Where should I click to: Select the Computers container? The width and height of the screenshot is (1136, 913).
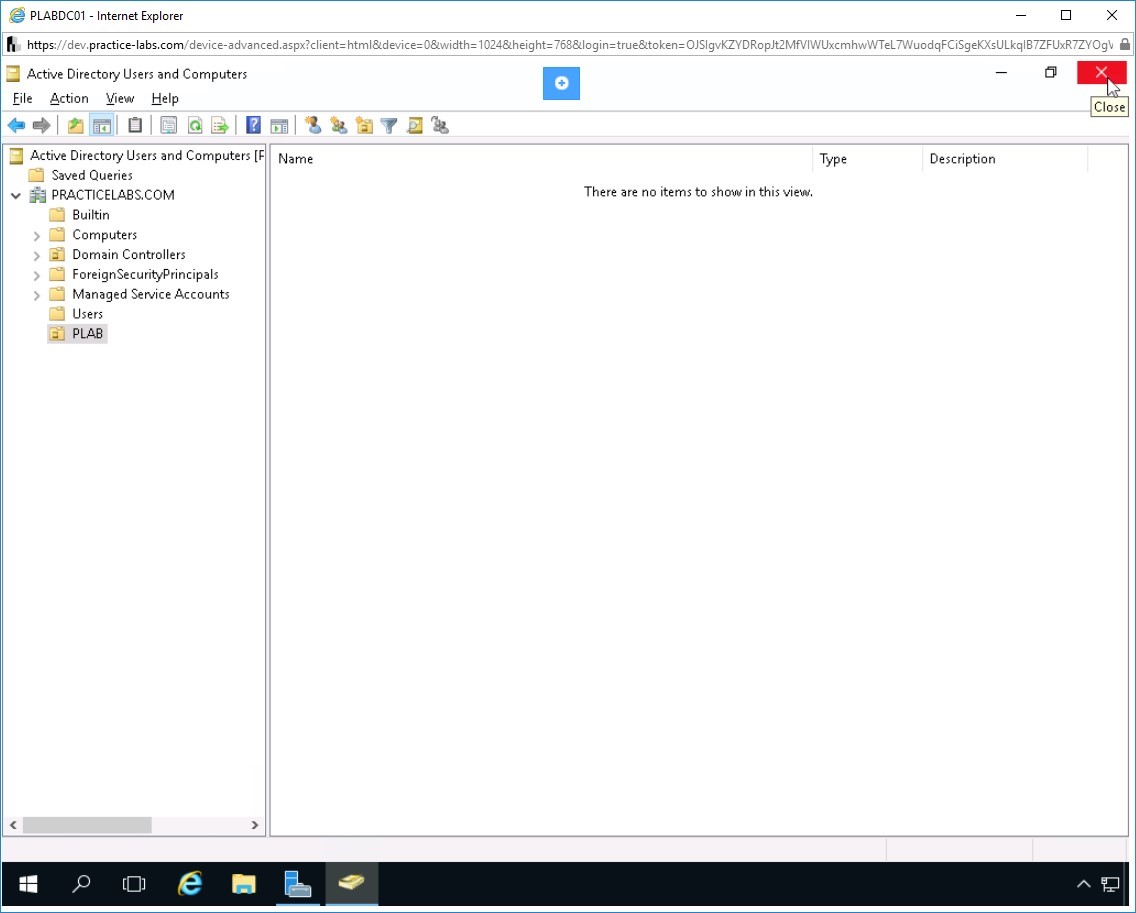click(x=104, y=235)
